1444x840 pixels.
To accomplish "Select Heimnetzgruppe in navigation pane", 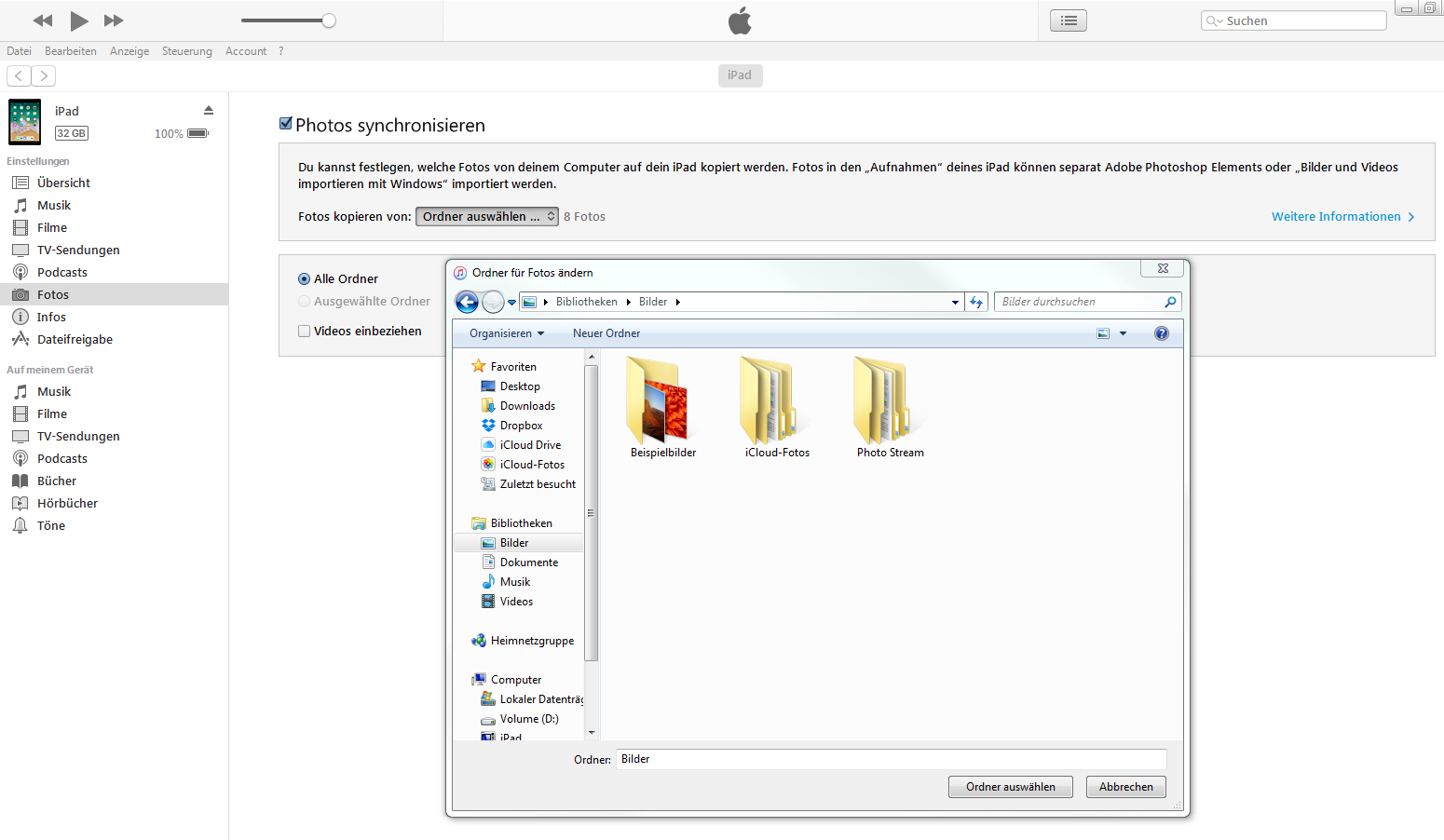I will coord(532,641).
